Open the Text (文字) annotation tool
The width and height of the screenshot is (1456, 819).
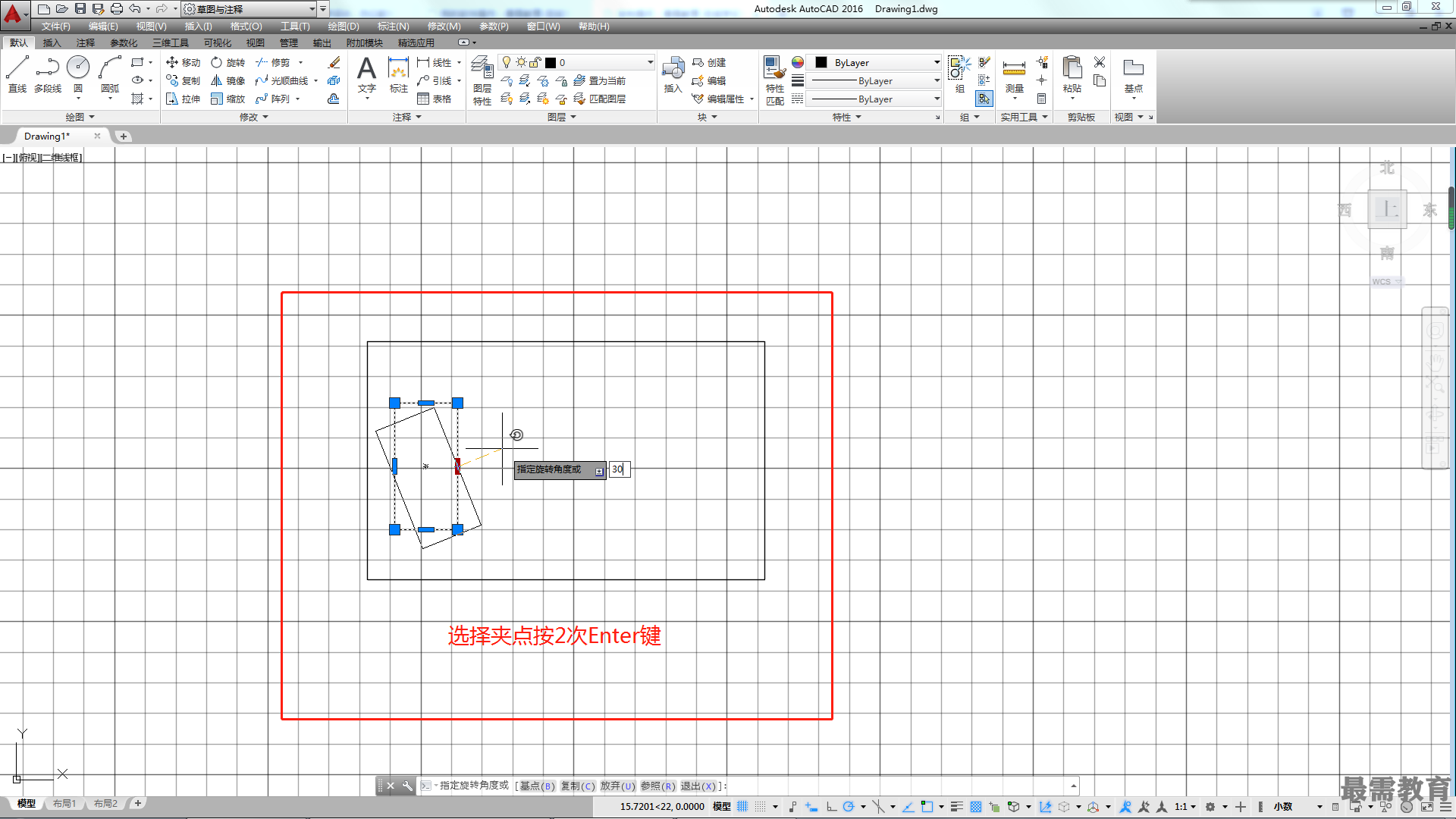[367, 74]
